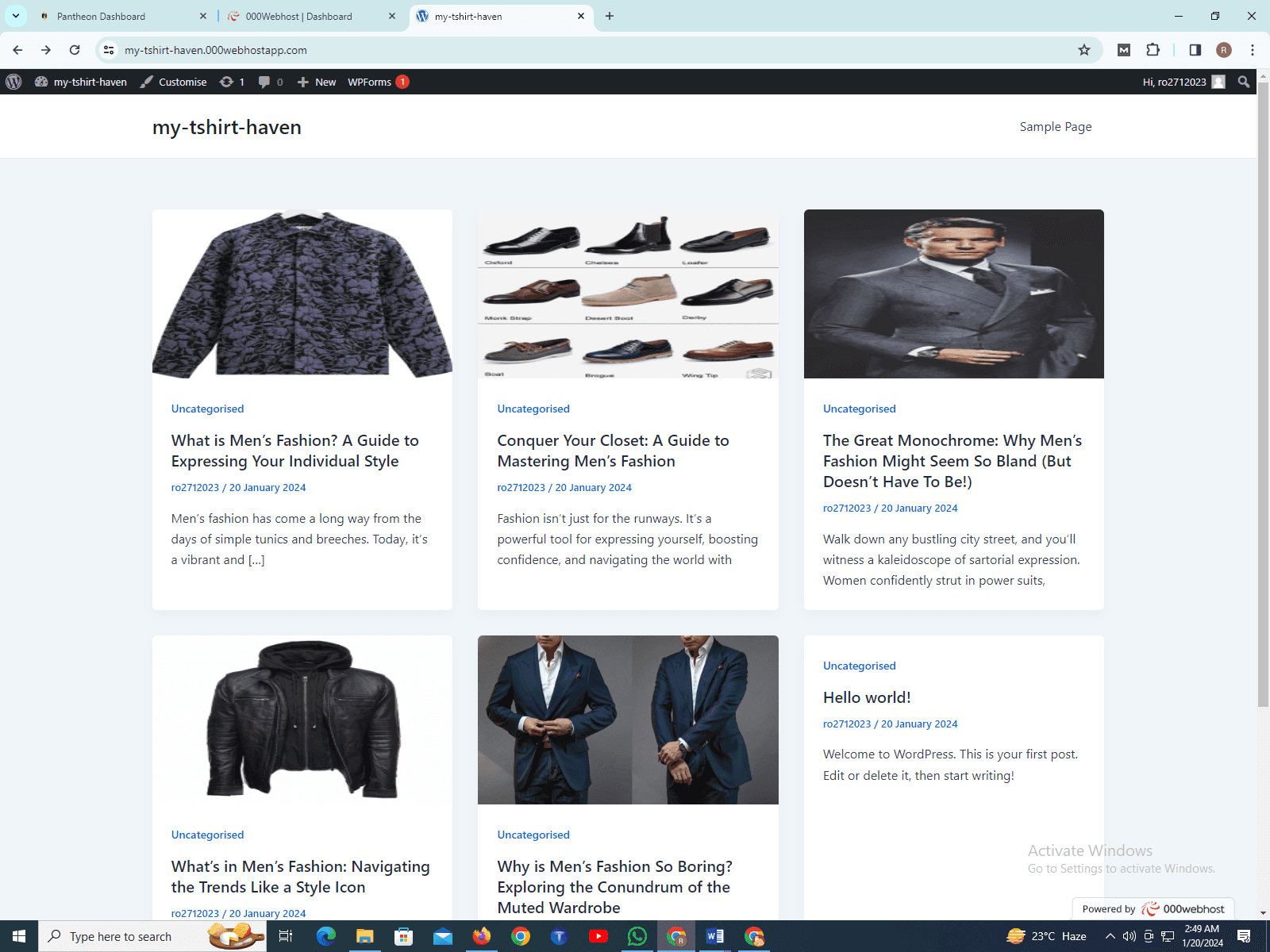The height and width of the screenshot is (952, 1270).
Task: Click the taskbar search box
Action: [x=152, y=936]
